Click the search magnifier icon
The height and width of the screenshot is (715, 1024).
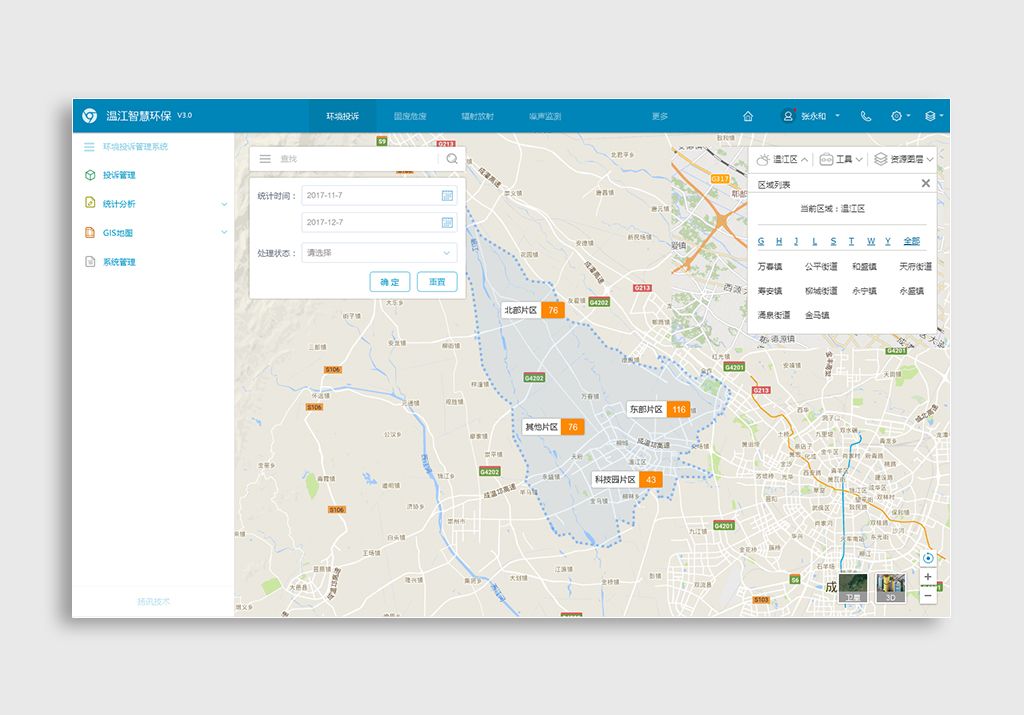452,158
